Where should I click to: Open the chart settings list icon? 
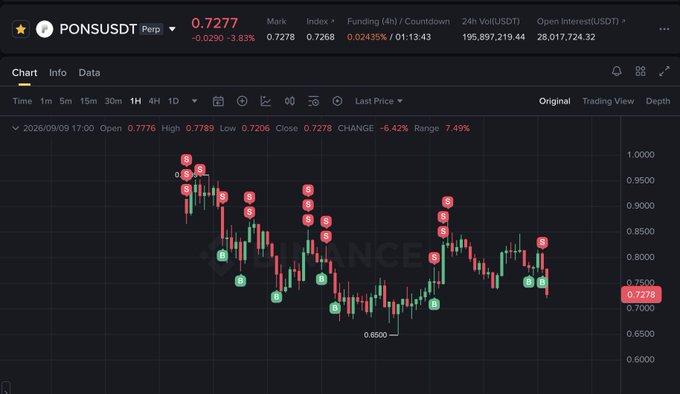(313, 101)
